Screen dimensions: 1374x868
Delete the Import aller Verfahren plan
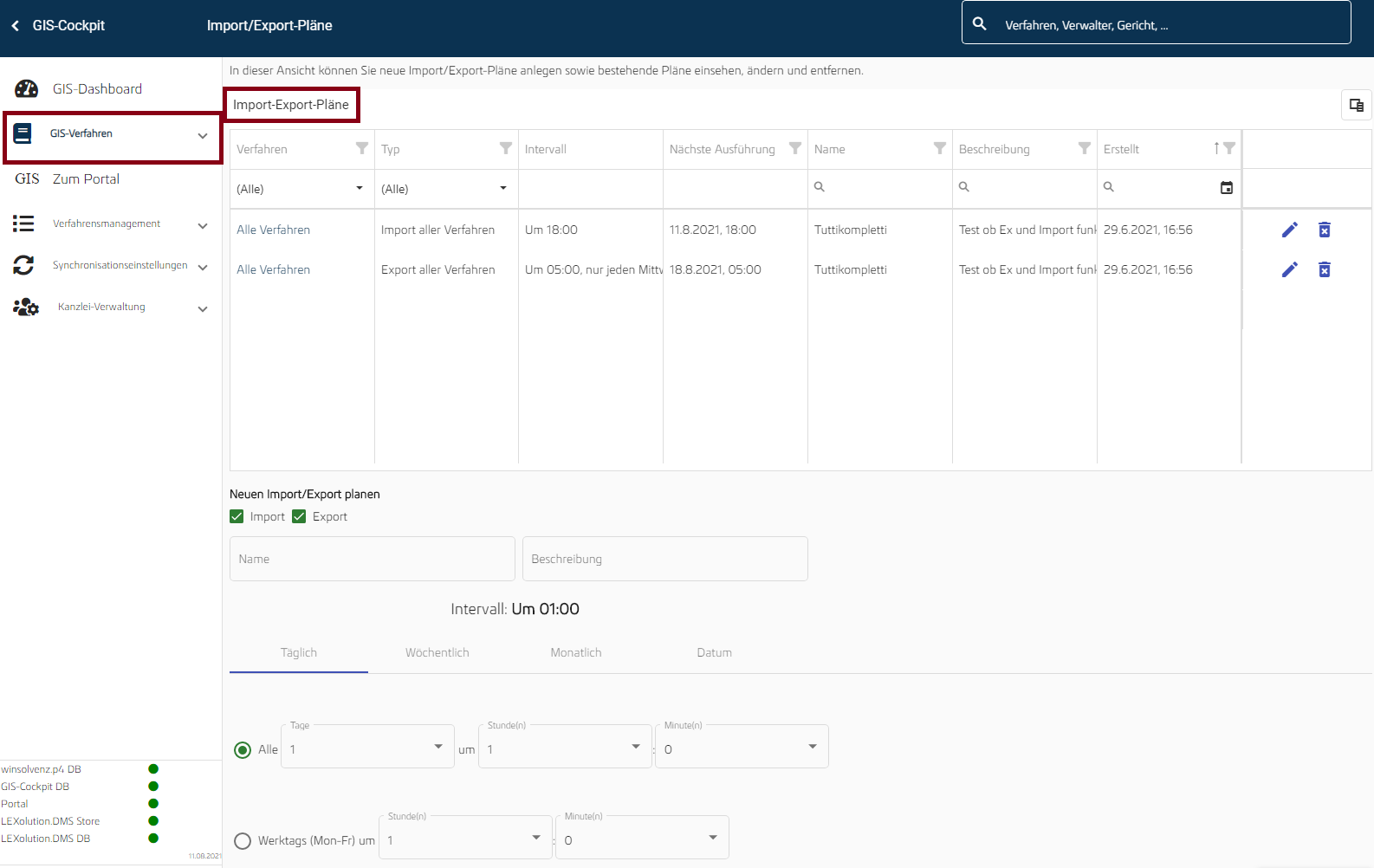(1325, 230)
